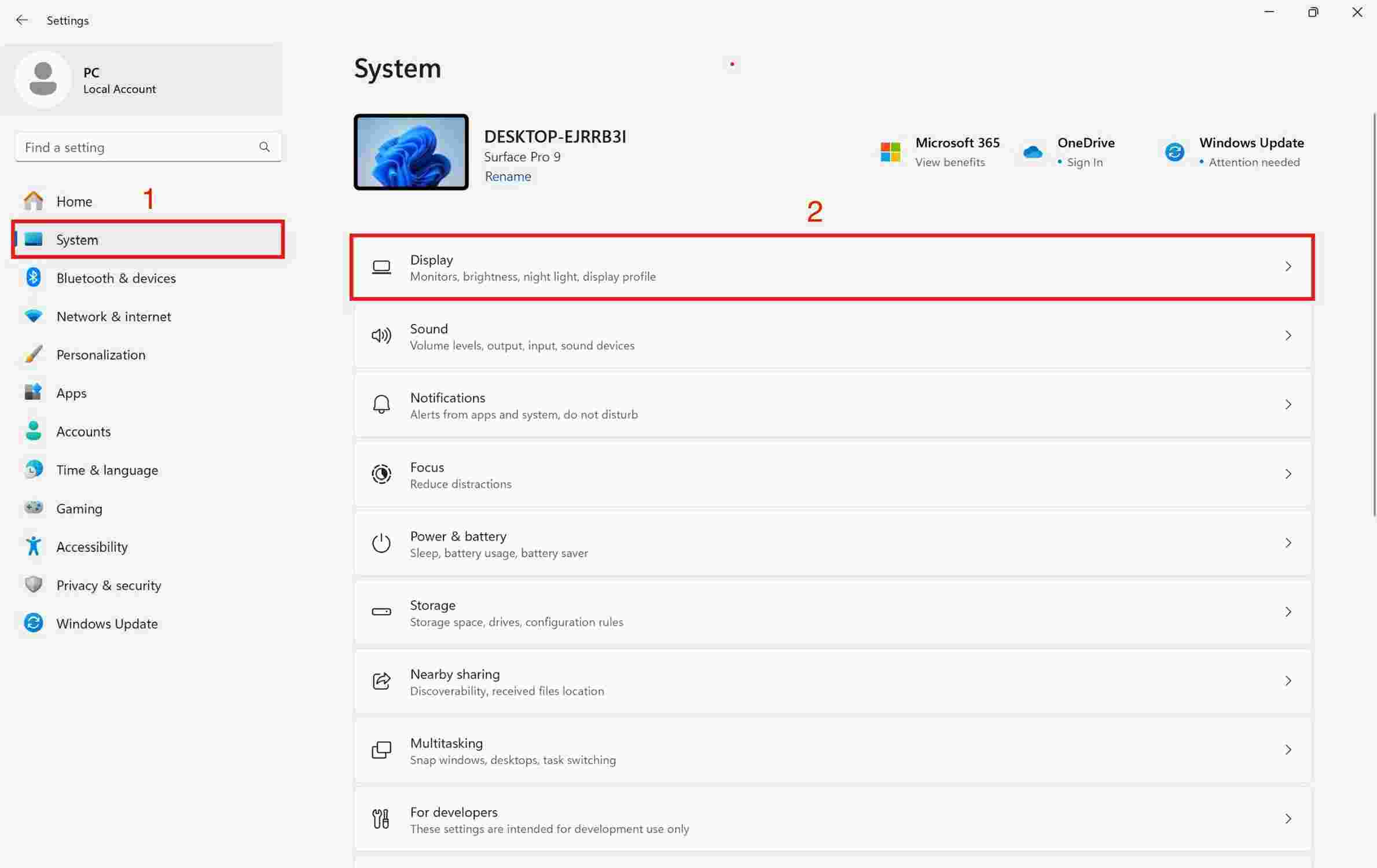Open Windows Update from the sidebar
This screenshot has height=868, width=1377.
[x=107, y=623]
